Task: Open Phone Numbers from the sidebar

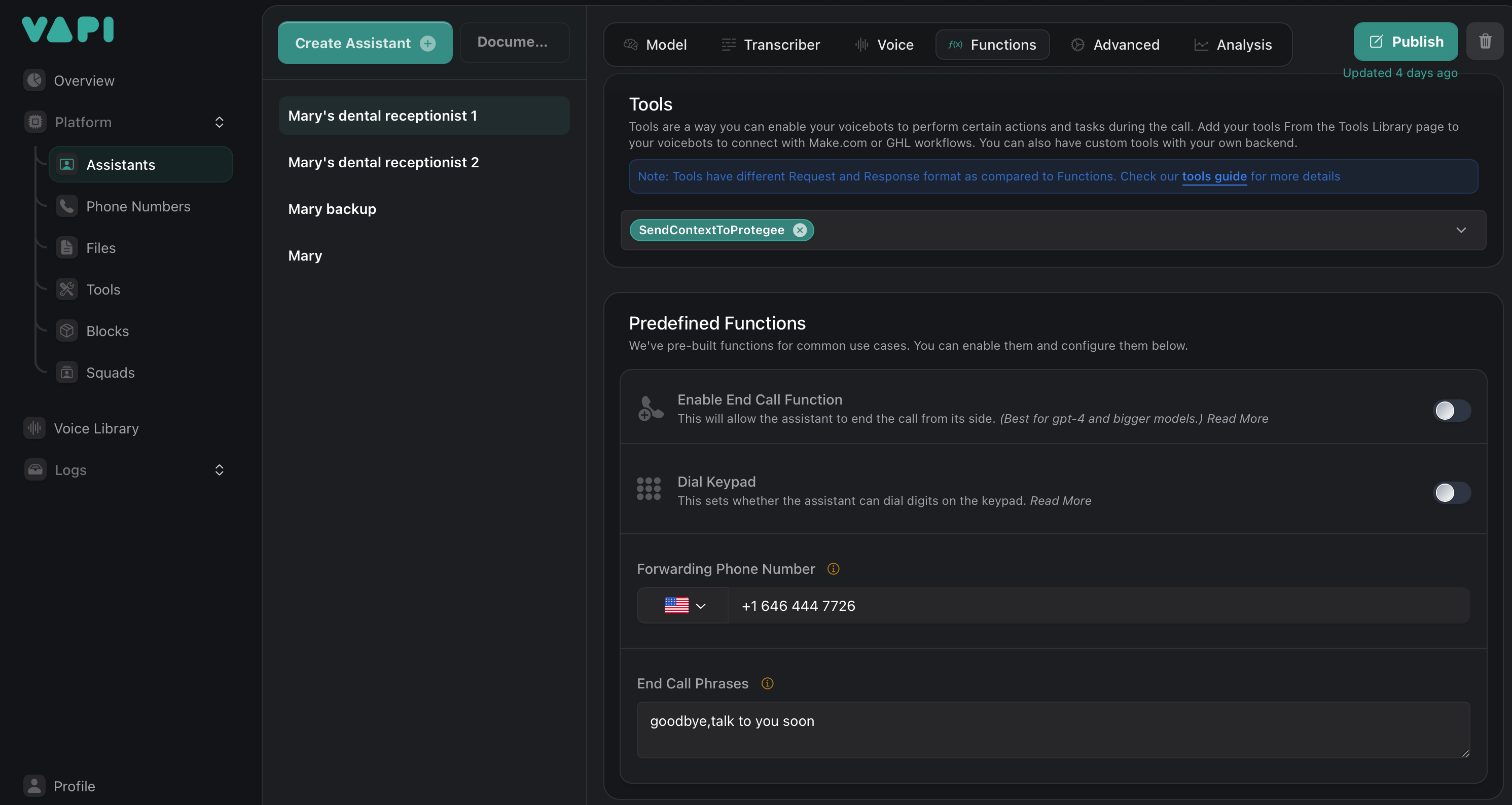Action: (138, 206)
